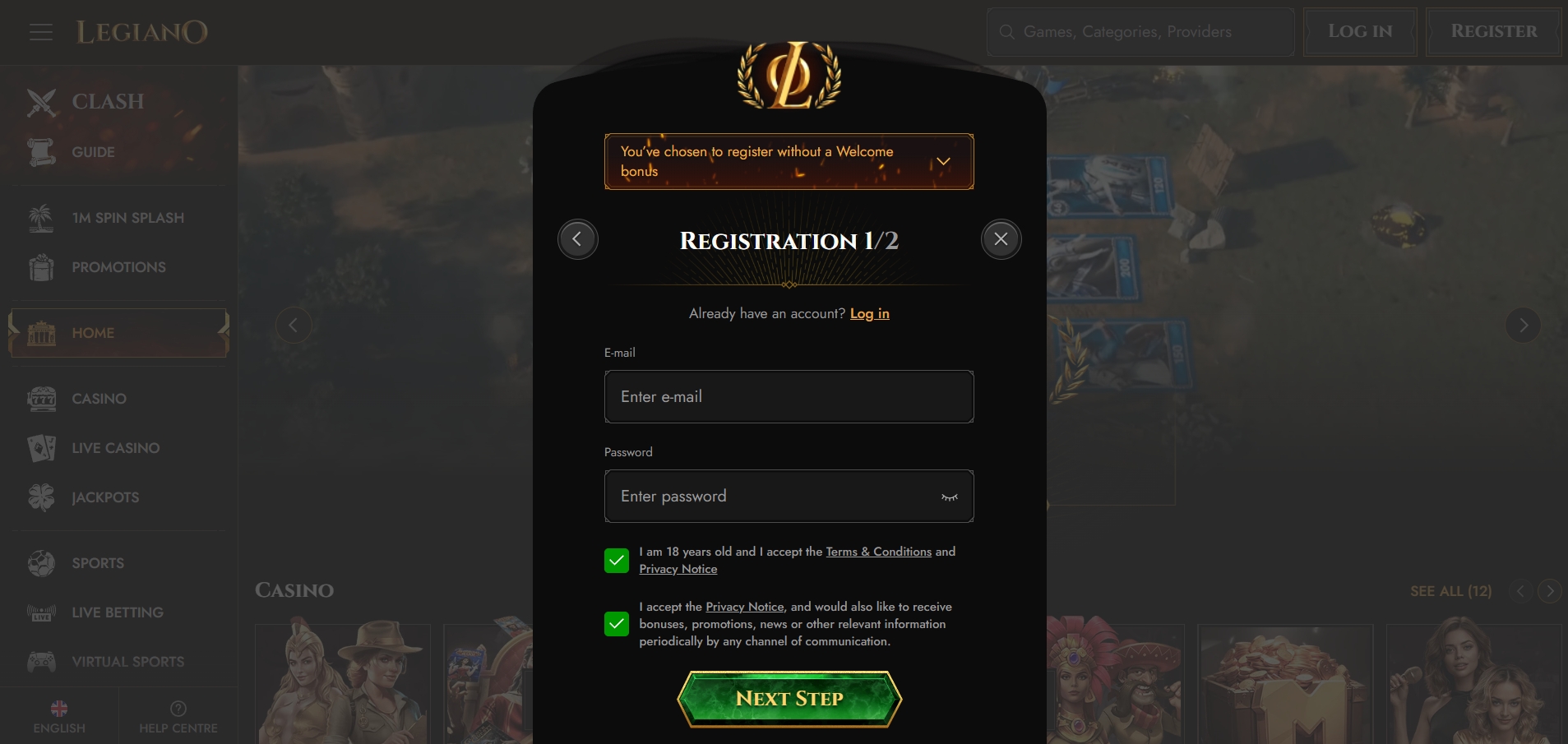The width and height of the screenshot is (1568, 744).
Task: Open Help Centre question mark icon
Action: [178, 708]
